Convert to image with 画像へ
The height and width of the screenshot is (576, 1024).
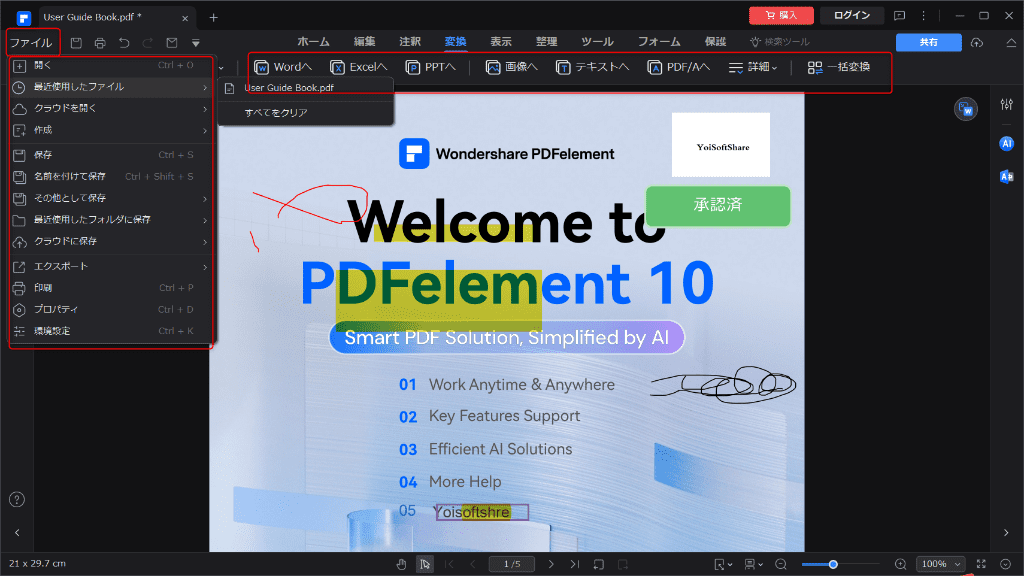[512, 67]
